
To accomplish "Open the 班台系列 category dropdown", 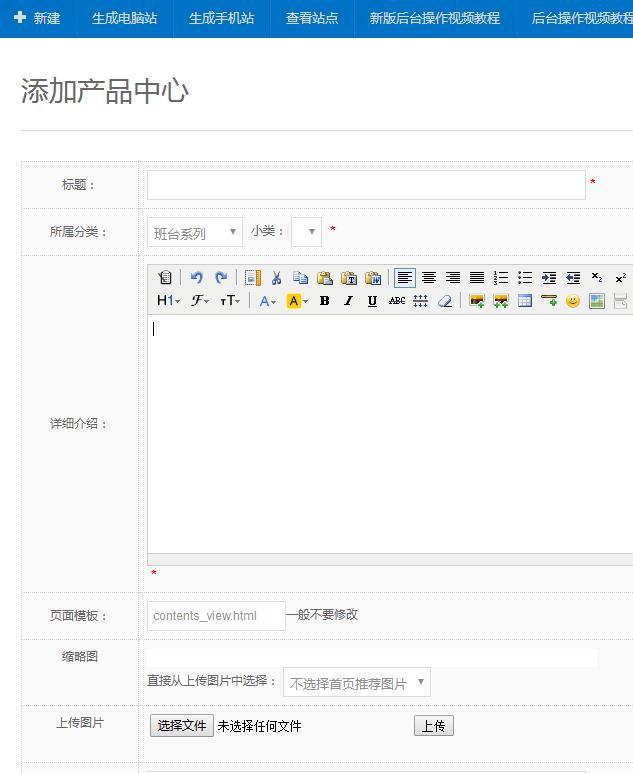I will click(195, 232).
